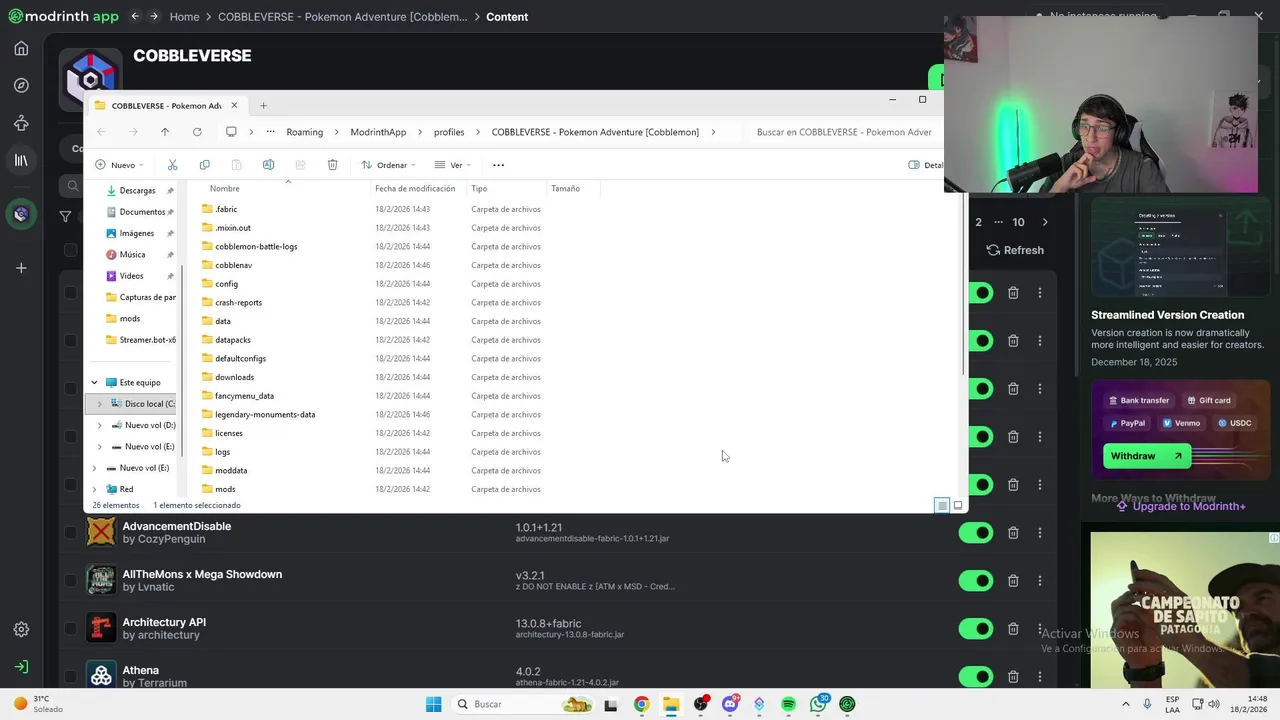Click Home in Modrinth breadcrumb
The width and height of the screenshot is (1280, 720).
coord(184,17)
